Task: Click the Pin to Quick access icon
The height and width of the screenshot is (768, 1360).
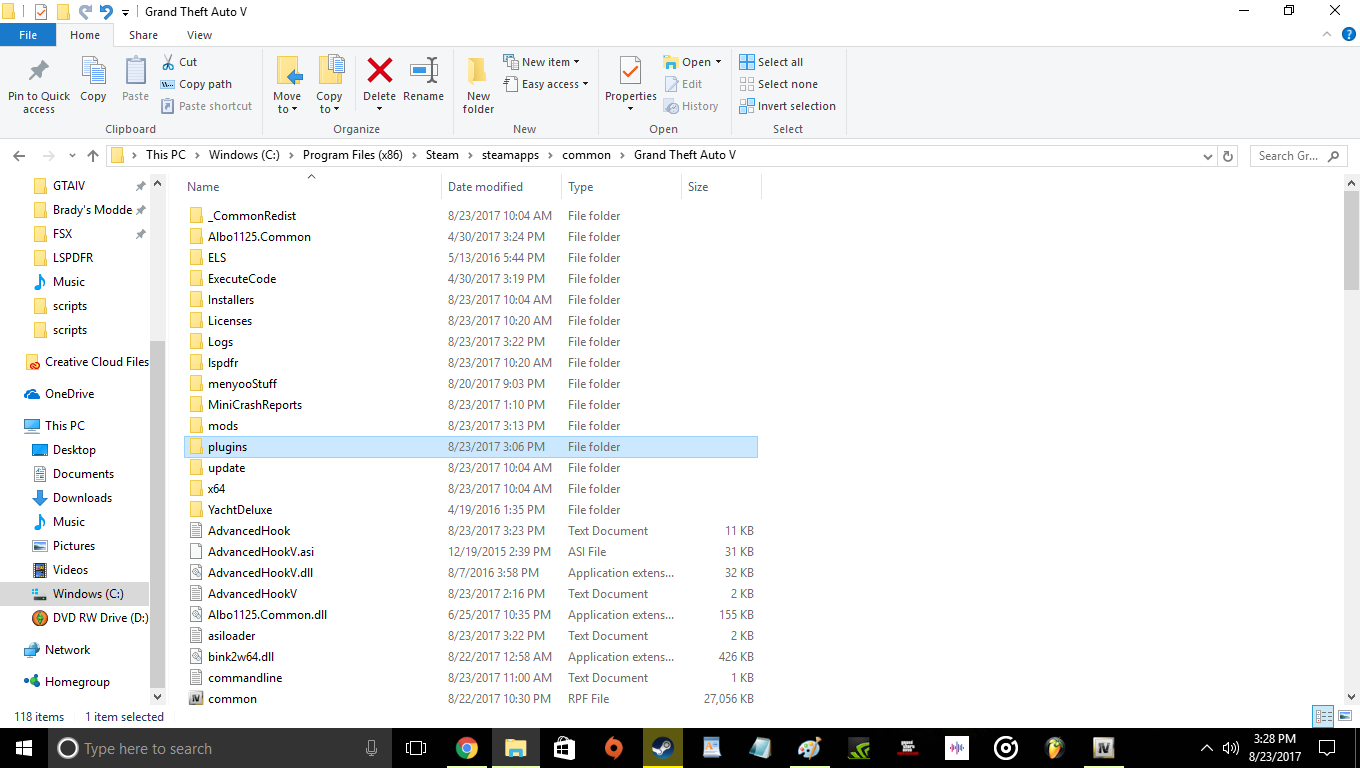Action: pos(39,72)
